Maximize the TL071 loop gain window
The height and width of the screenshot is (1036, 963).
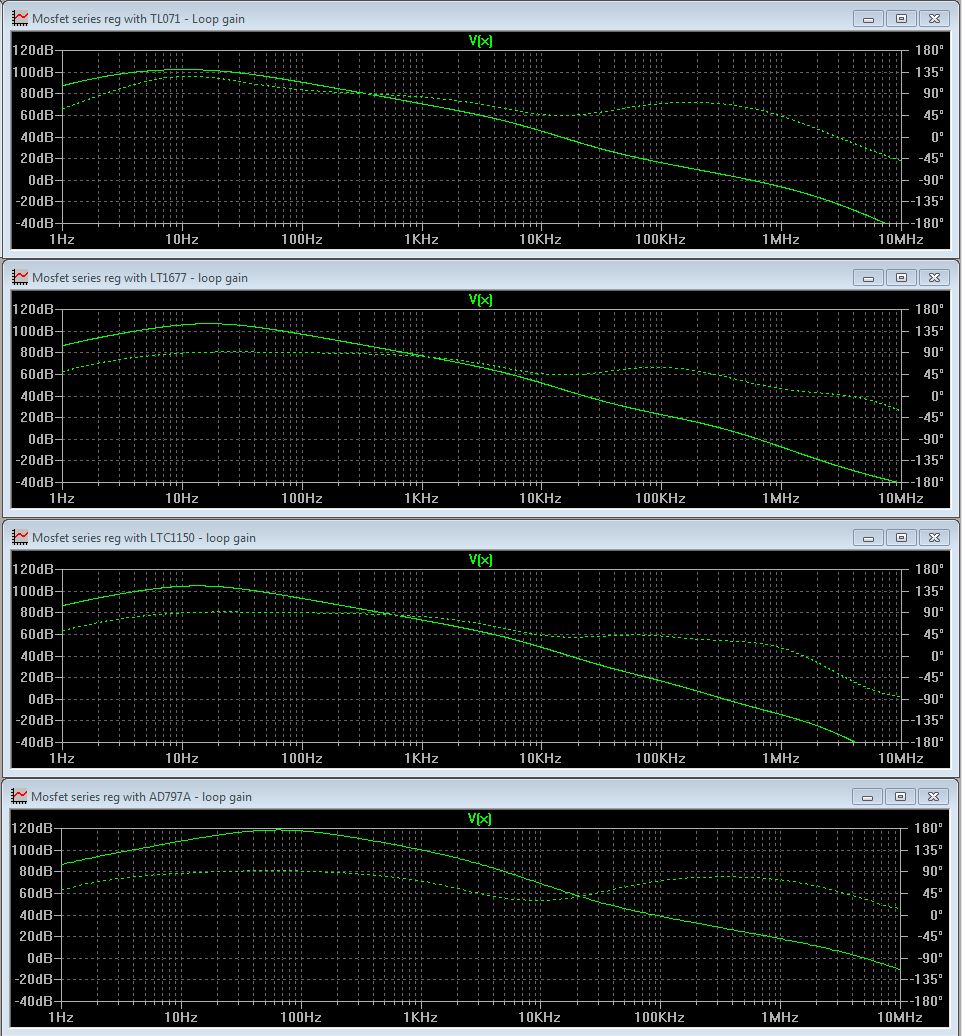pyautogui.click(x=901, y=18)
